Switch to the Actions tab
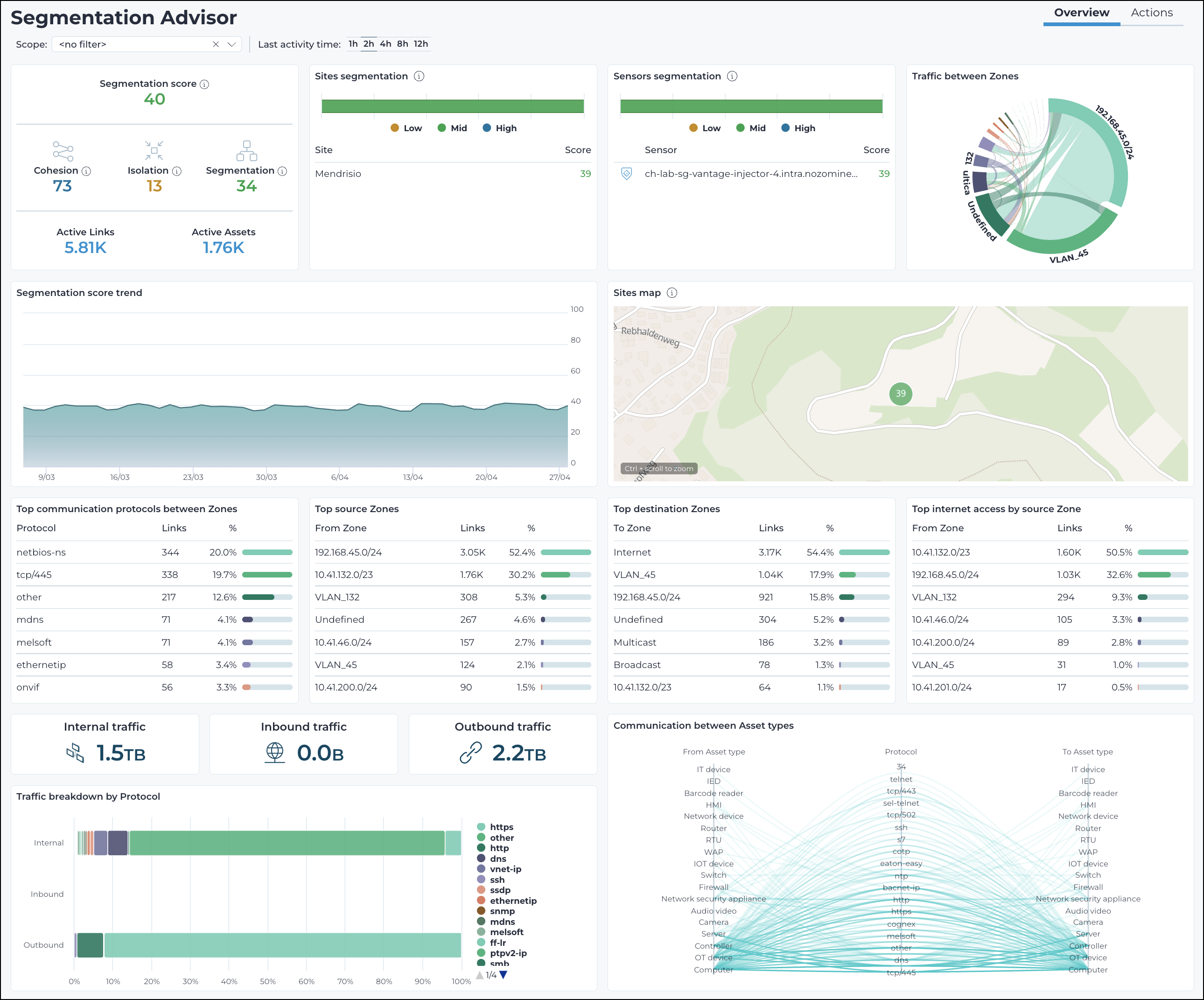Viewport: 1204px width, 1000px height. [x=1151, y=13]
